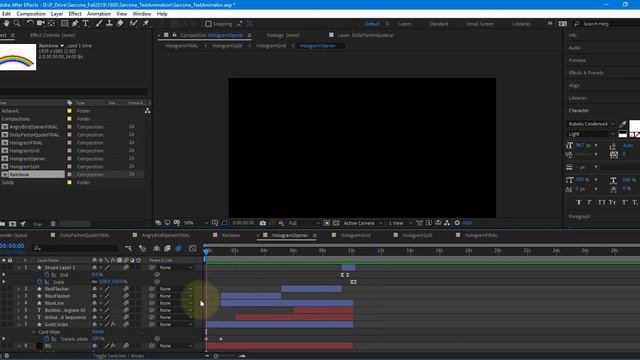Open the Composition menu
Viewport: 640px width, 360px height.
point(31,13)
